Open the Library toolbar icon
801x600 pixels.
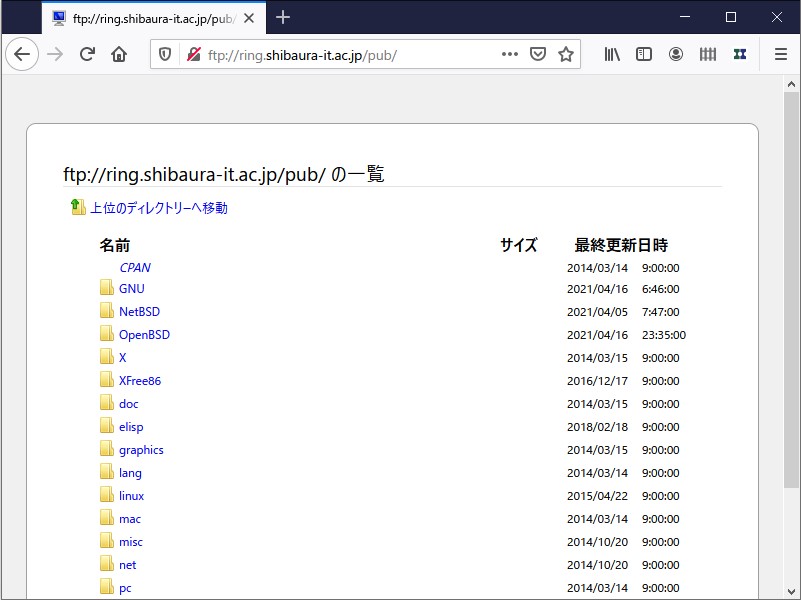(611, 54)
